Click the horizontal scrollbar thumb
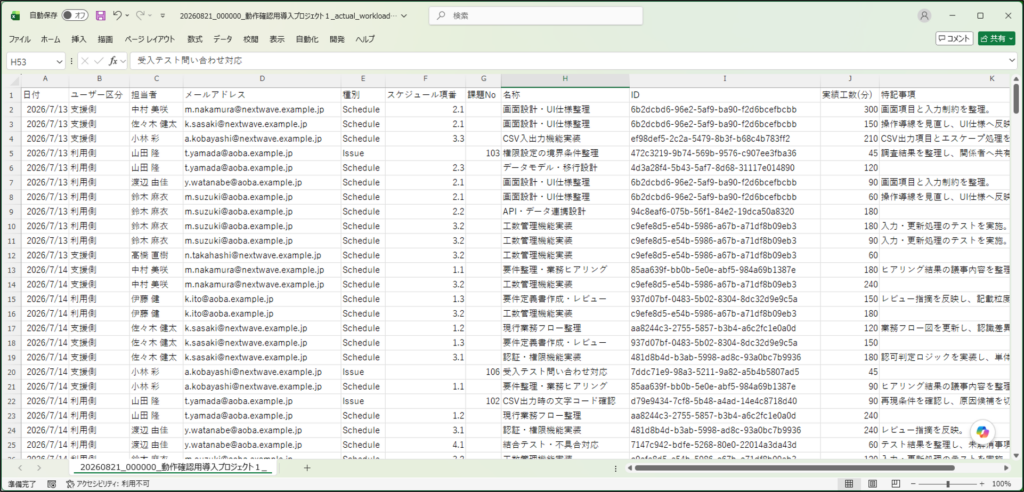This screenshot has height=492, width=1024. click(793, 468)
